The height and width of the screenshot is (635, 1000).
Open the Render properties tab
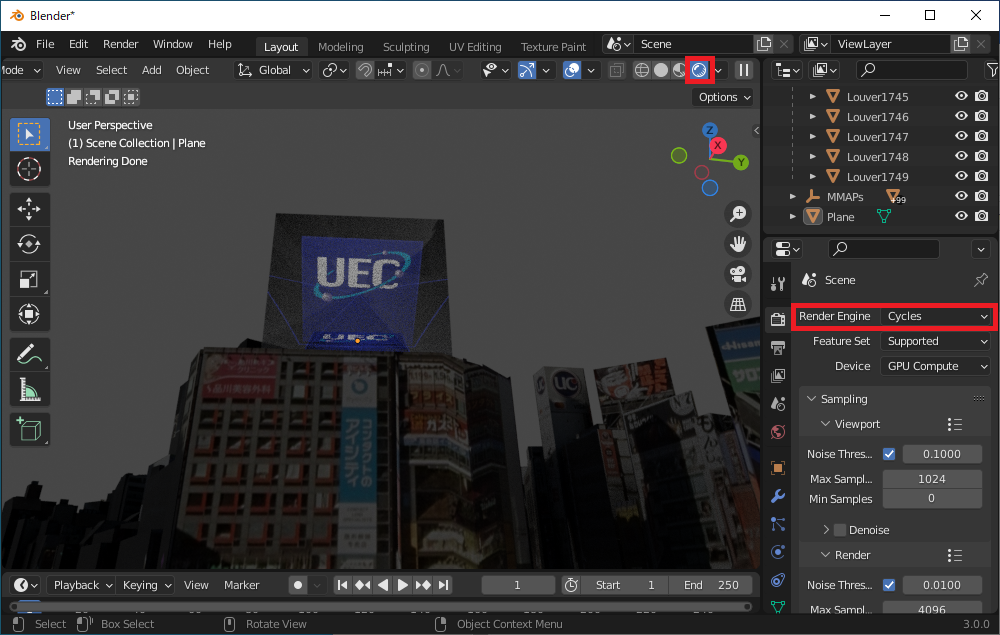pos(777,319)
